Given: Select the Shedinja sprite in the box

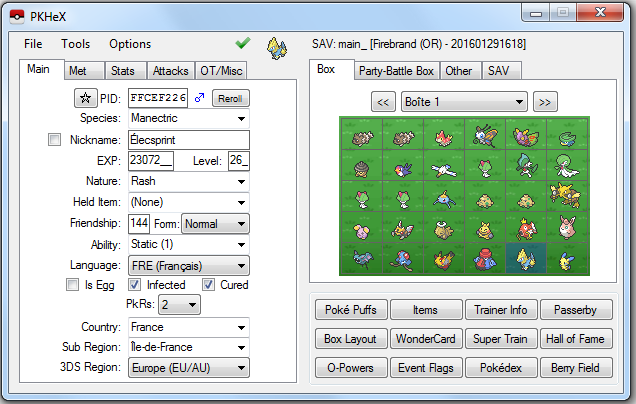Looking at the screenshot, I should click(x=444, y=230).
